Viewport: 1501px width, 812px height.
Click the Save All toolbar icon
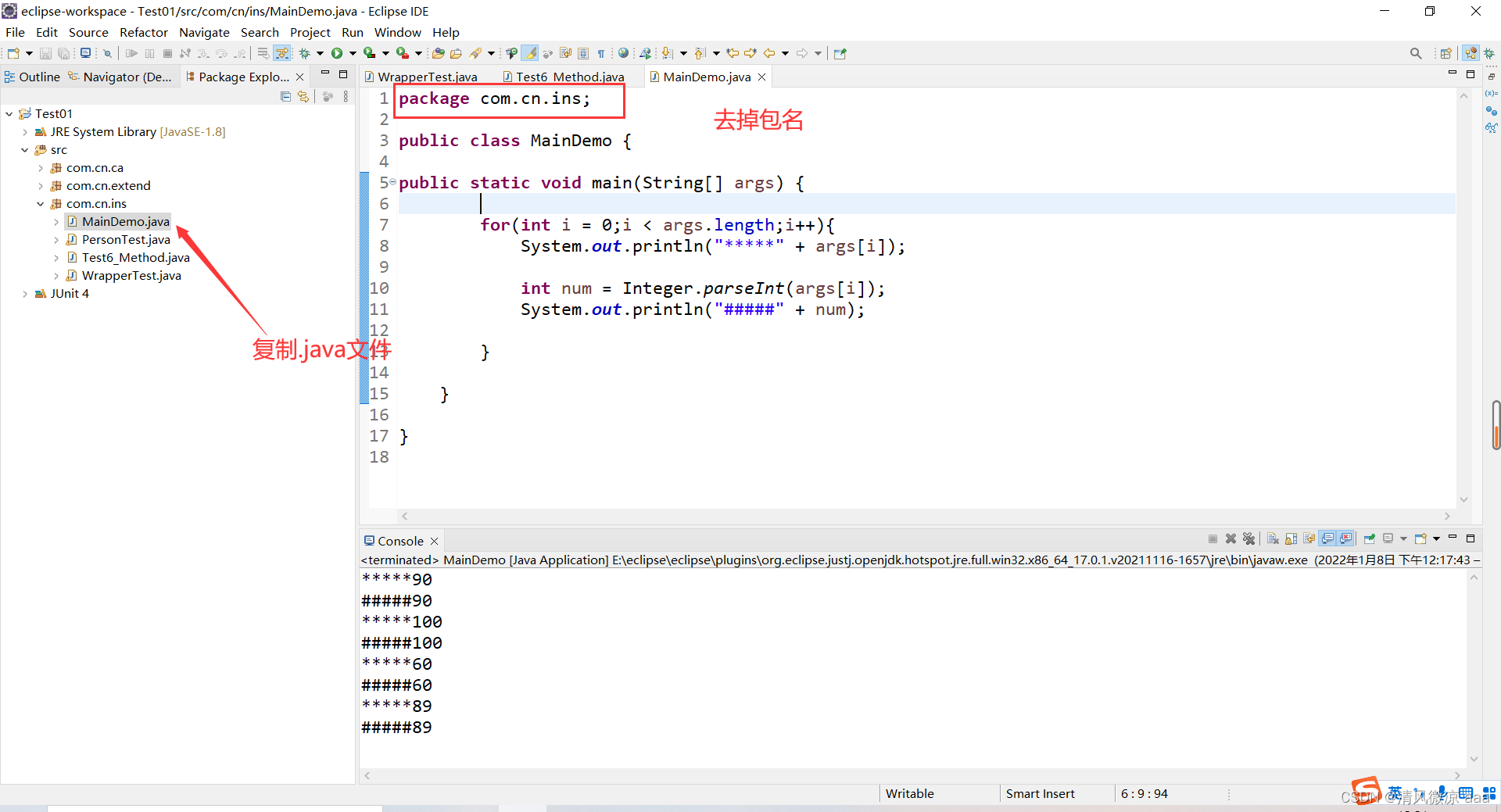[x=64, y=53]
